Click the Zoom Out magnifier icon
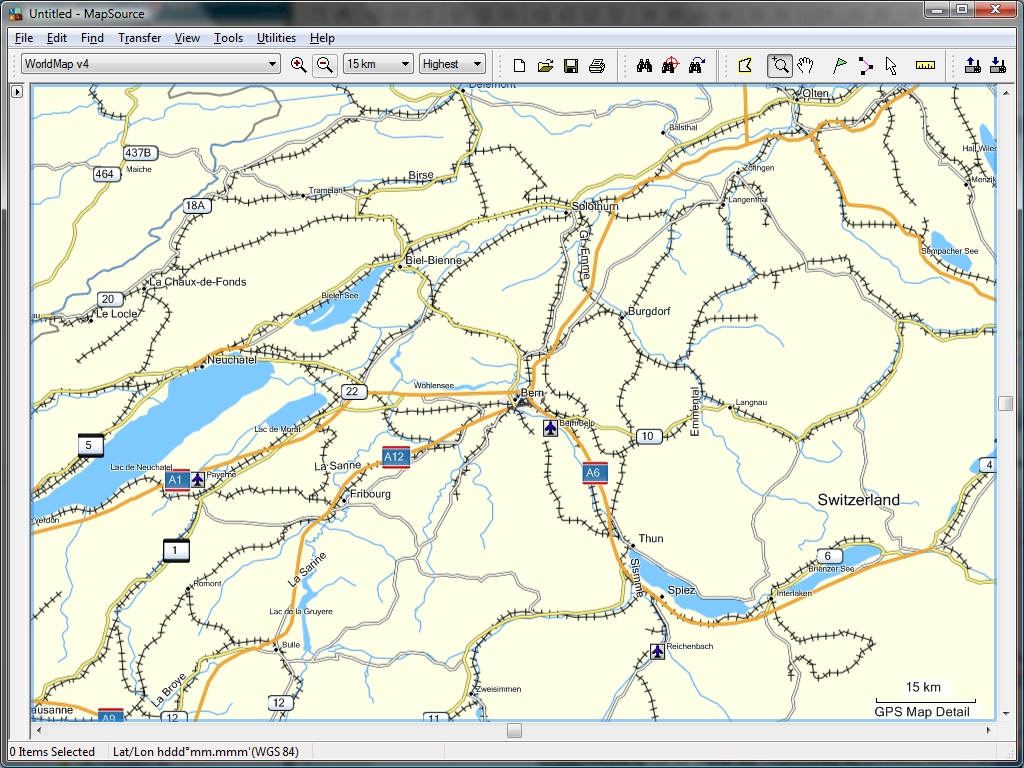 click(325, 64)
